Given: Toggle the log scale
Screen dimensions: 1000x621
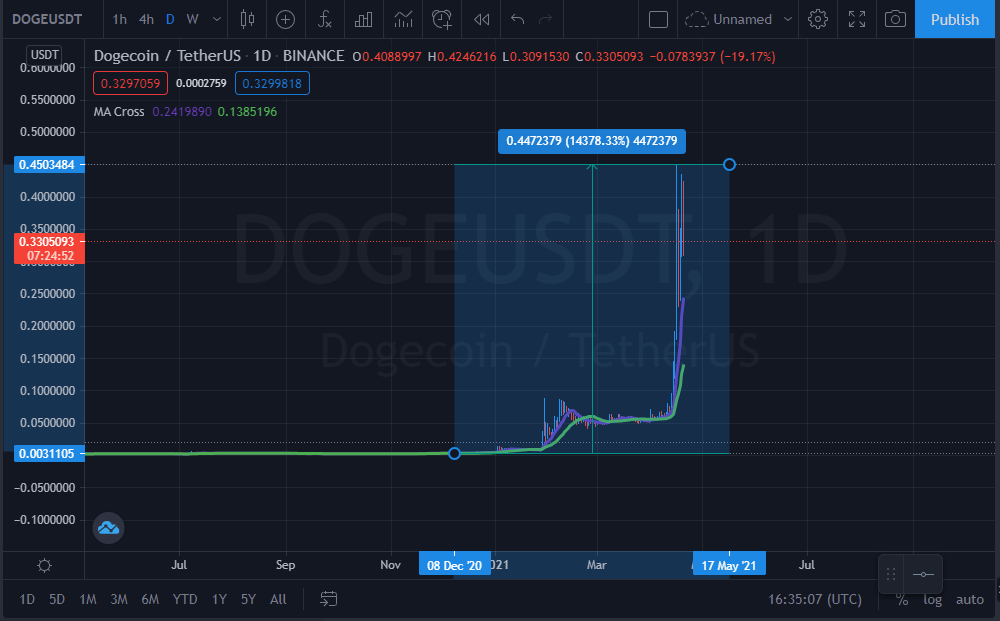Looking at the screenshot, I should coord(932,599).
